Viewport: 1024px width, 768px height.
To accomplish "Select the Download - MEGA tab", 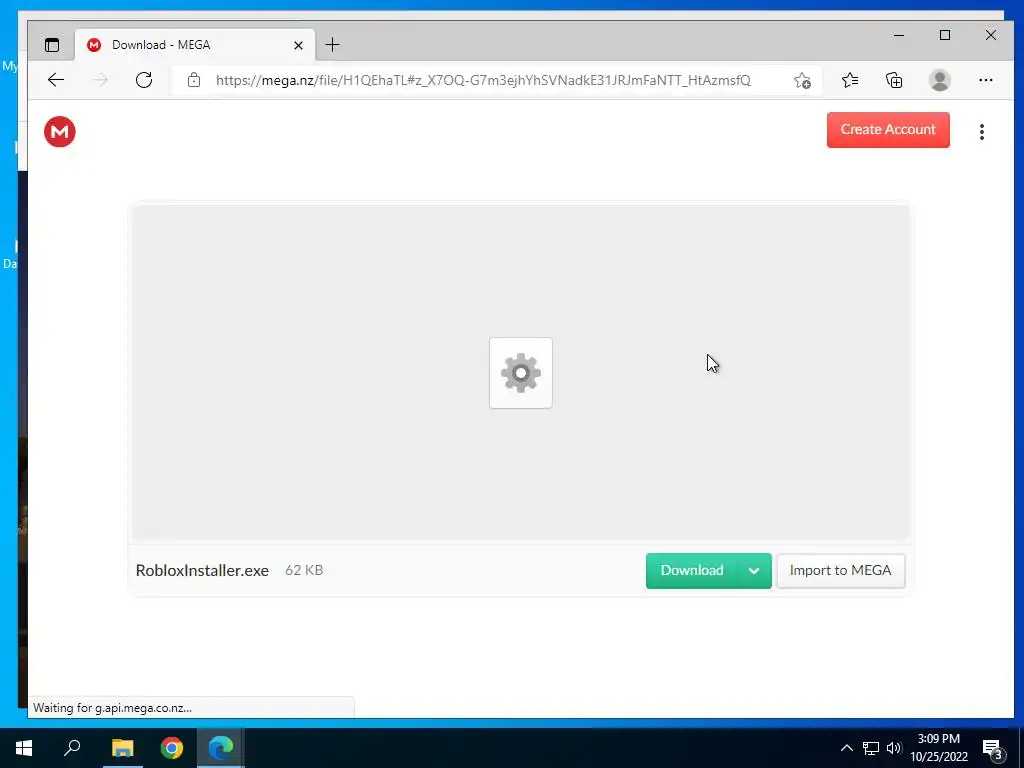I will pos(195,45).
